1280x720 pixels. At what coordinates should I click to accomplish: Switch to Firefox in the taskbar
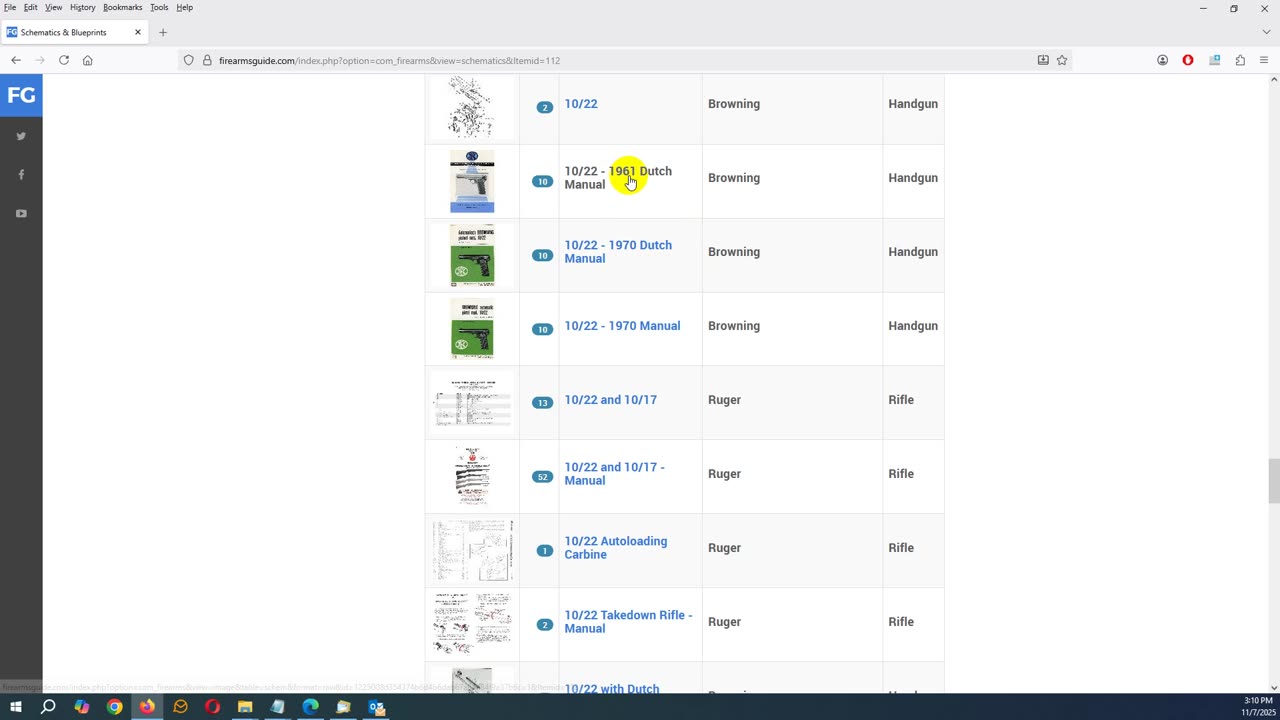point(147,707)
